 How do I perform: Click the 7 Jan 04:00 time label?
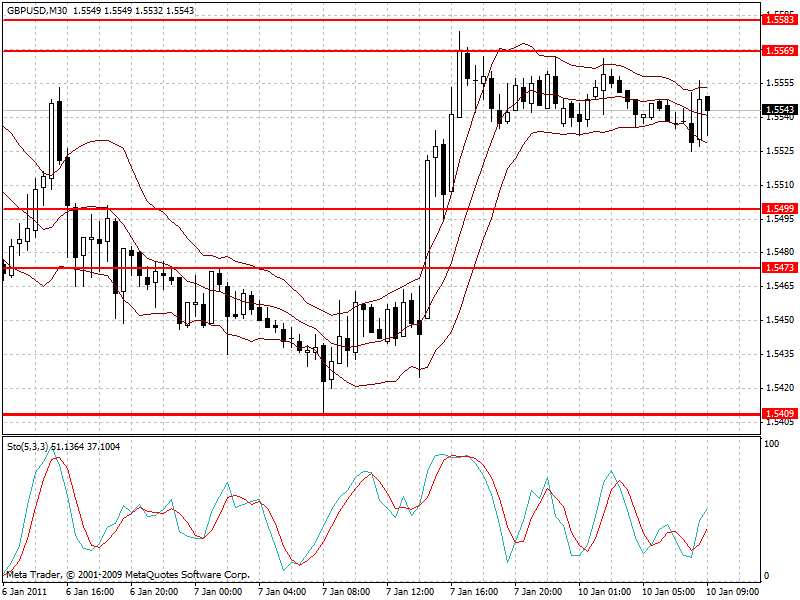(282, 592)
